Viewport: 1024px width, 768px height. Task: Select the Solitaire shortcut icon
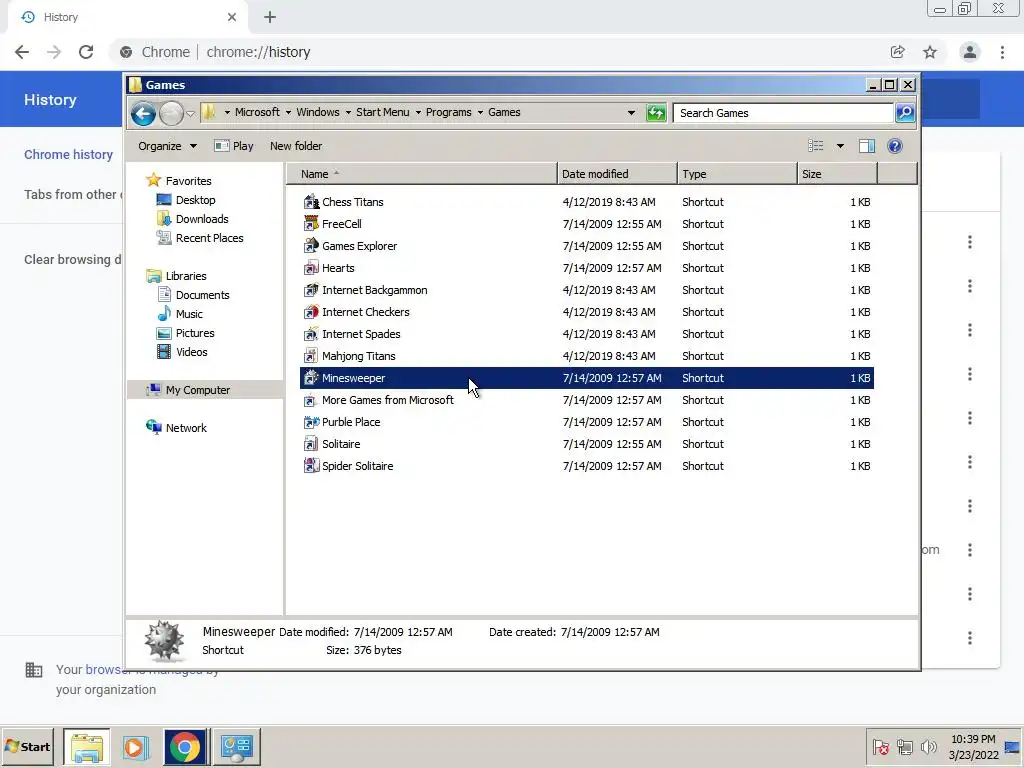311,444
